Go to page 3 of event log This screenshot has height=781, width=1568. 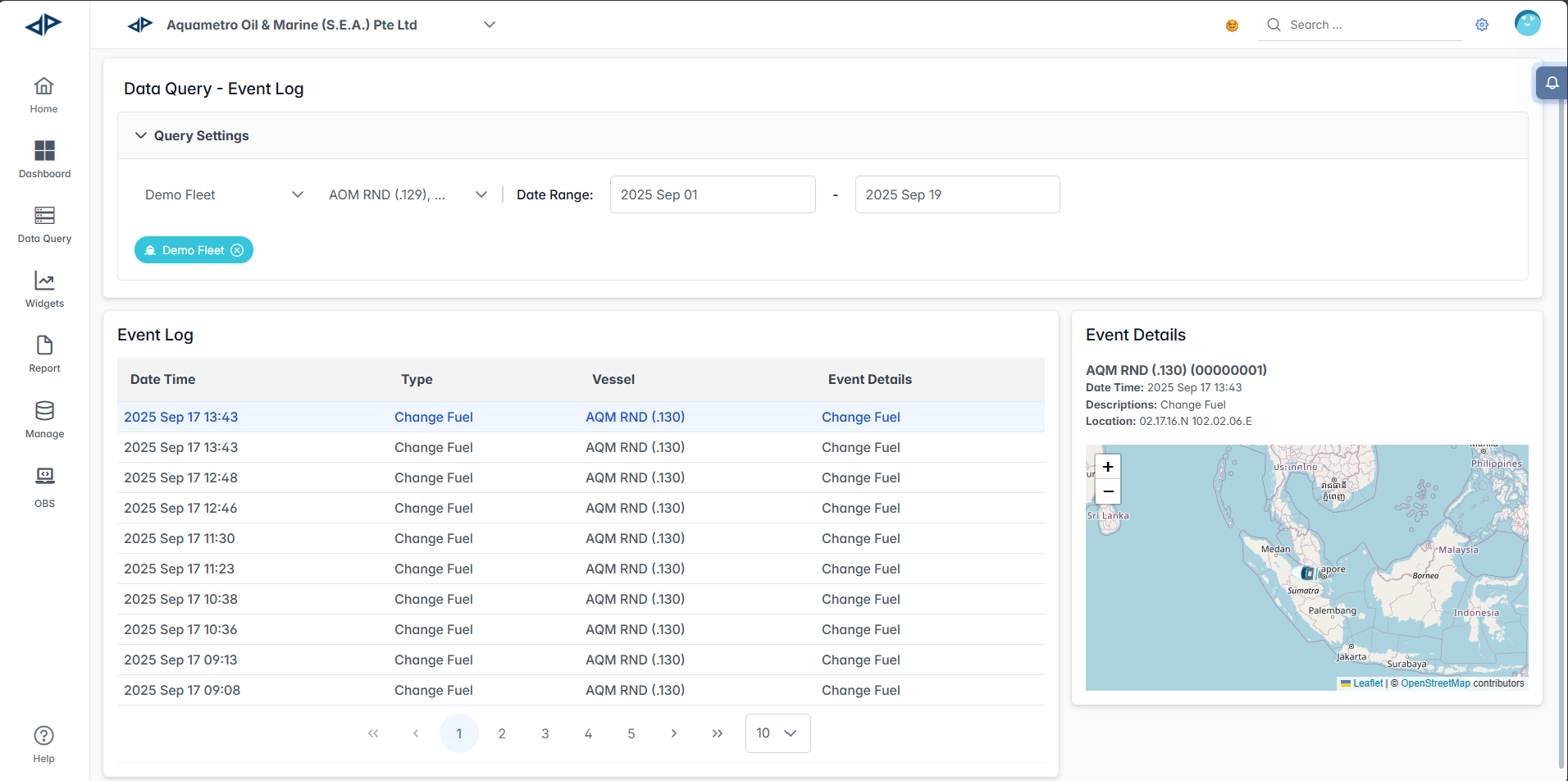545,733
